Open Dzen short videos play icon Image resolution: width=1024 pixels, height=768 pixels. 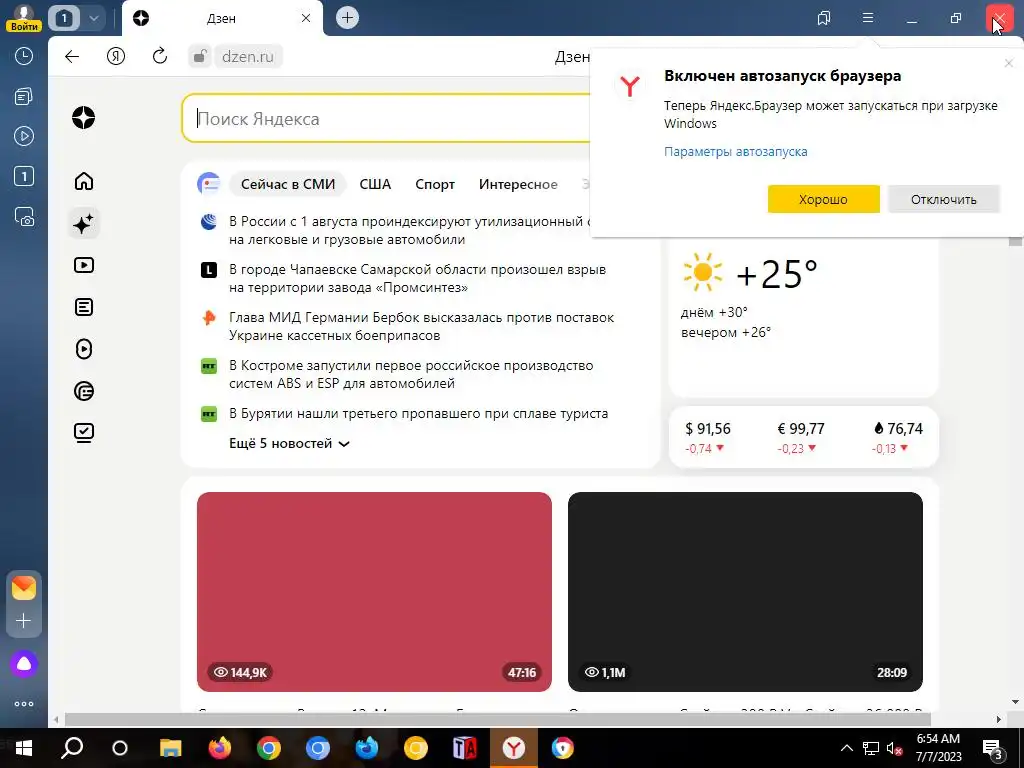pyautogui.click(x=84, y=349)
